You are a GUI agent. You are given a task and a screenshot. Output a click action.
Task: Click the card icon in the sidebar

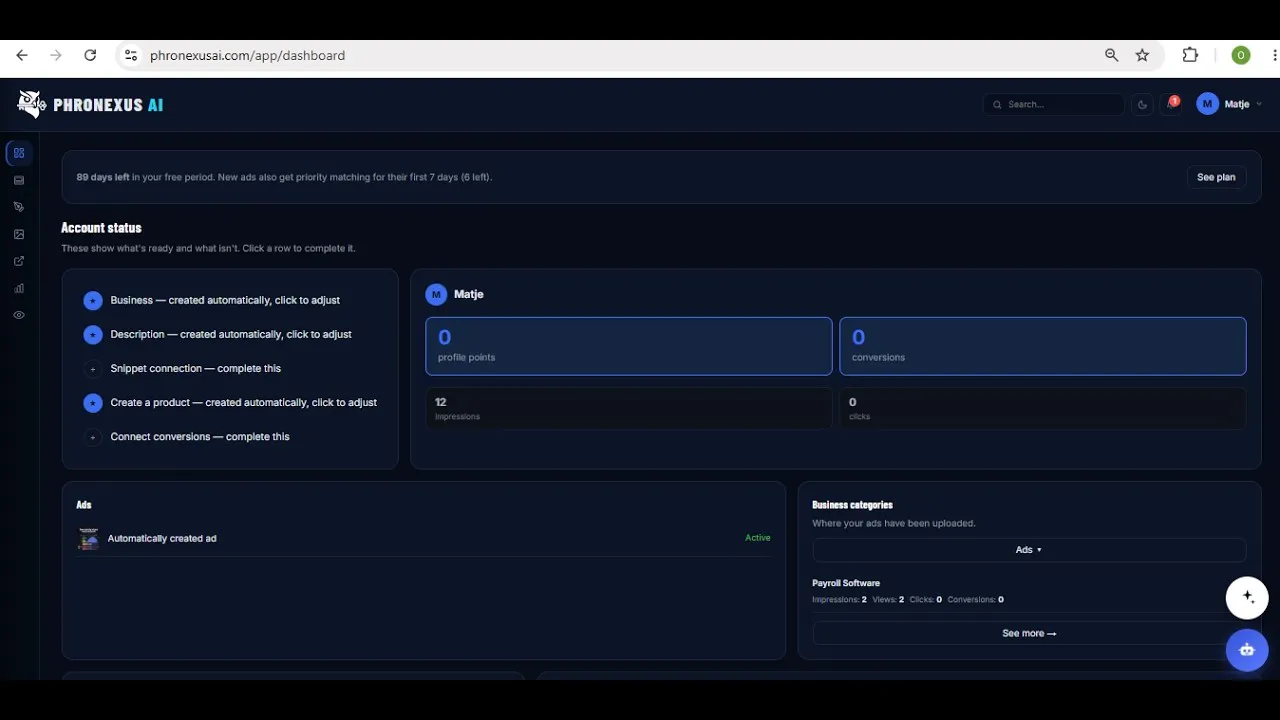[19, 180]
